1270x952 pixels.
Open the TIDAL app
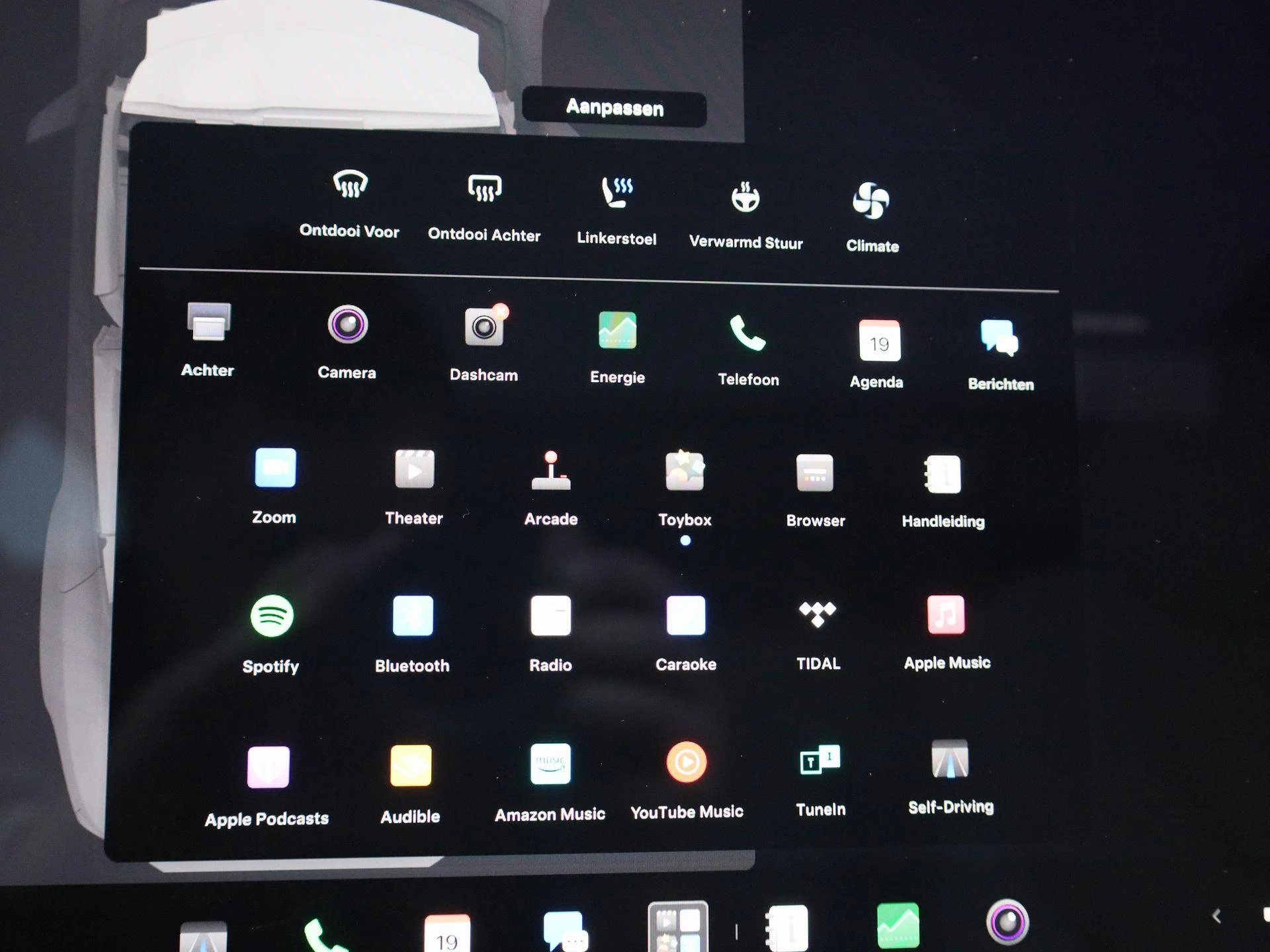click(818, 635)
